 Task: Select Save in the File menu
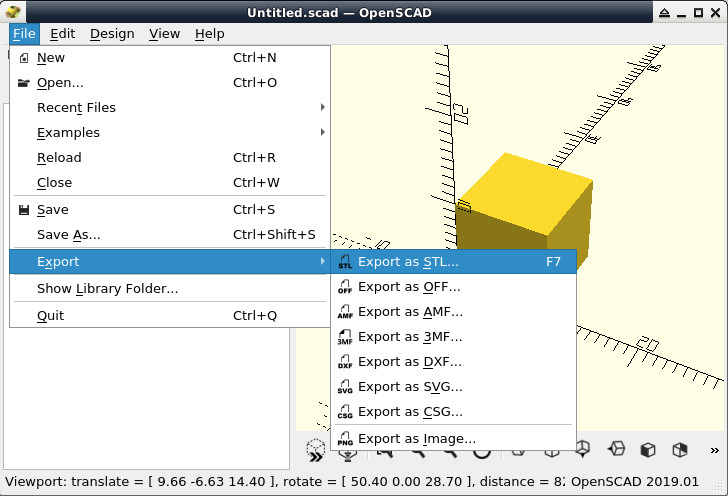(169, 210)
